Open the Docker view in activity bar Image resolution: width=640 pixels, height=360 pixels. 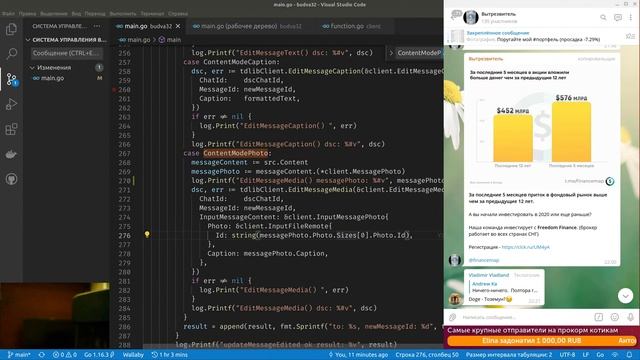pos(11,154)
